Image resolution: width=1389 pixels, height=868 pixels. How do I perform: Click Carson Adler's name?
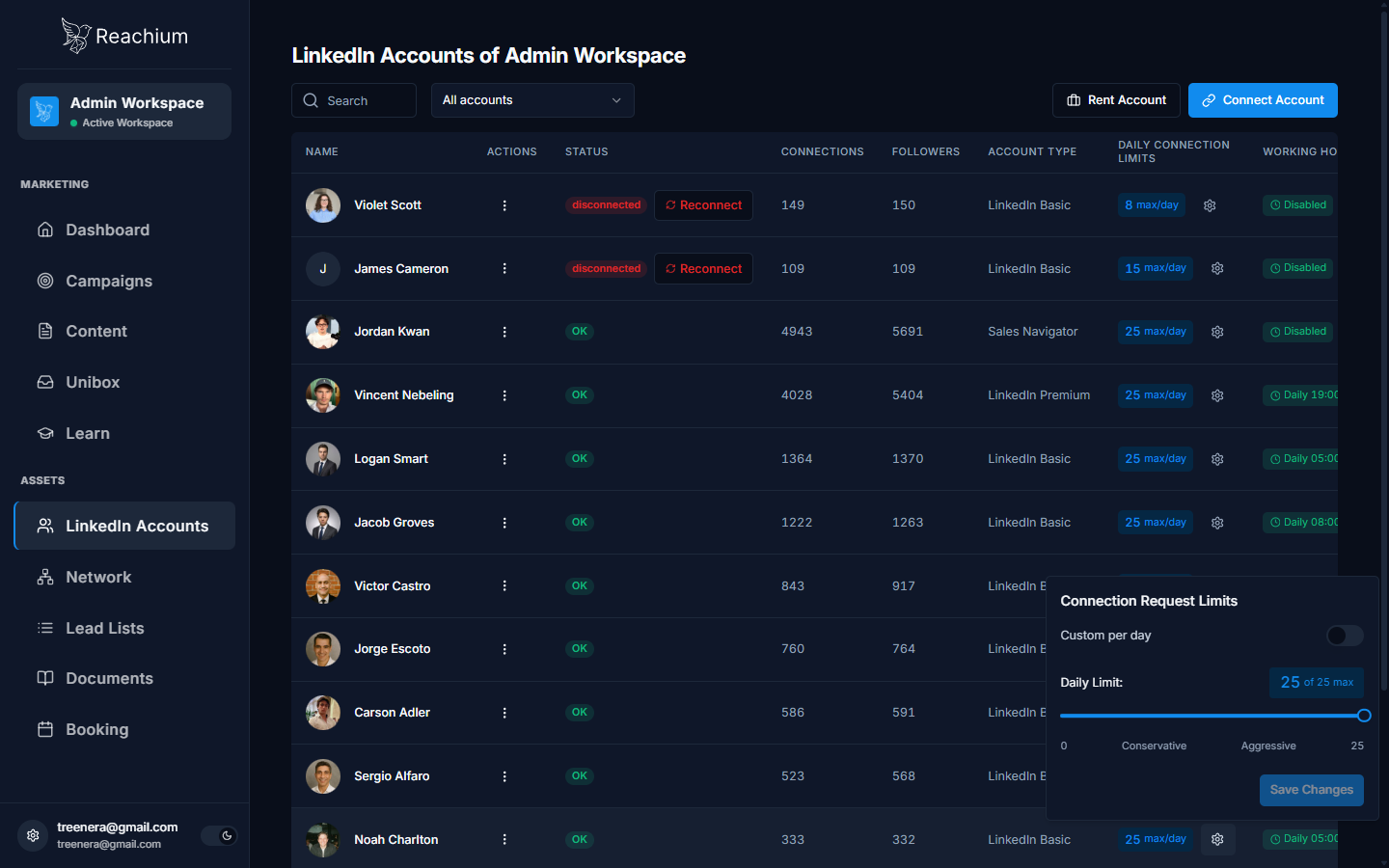point(393,713)
